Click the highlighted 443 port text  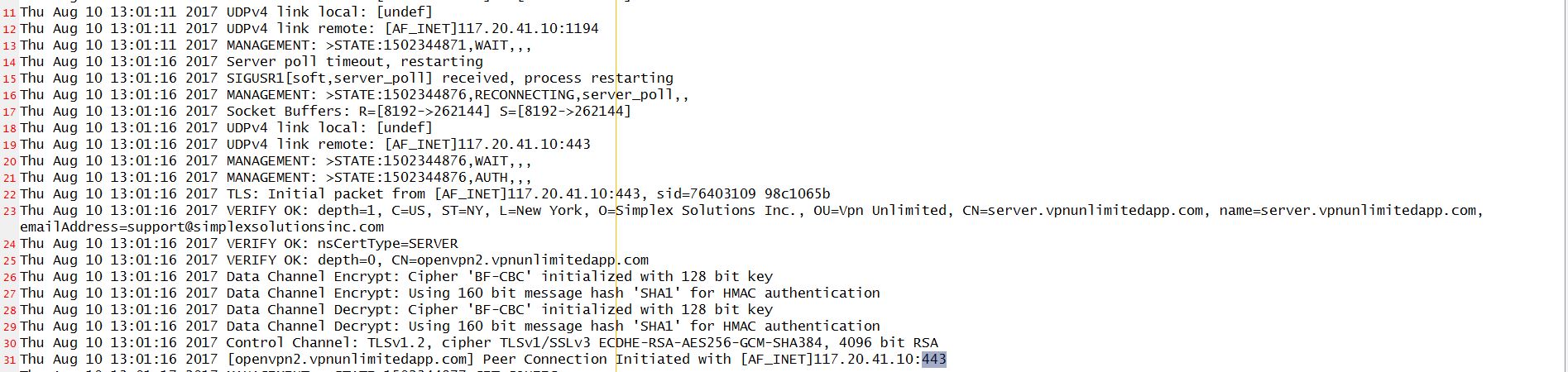(x=934, y=359)
